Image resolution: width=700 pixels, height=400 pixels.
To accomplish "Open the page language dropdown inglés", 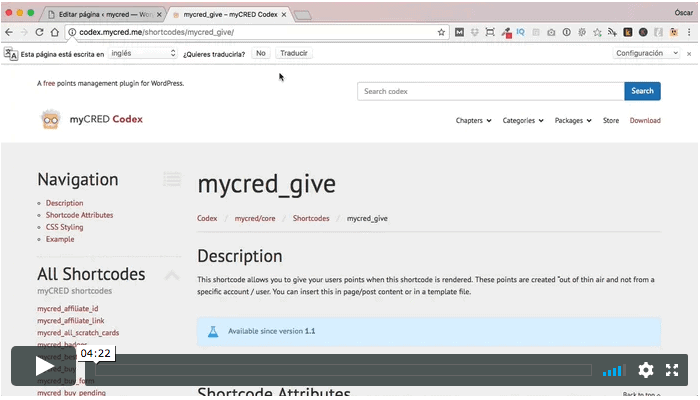I will point(143,53).
